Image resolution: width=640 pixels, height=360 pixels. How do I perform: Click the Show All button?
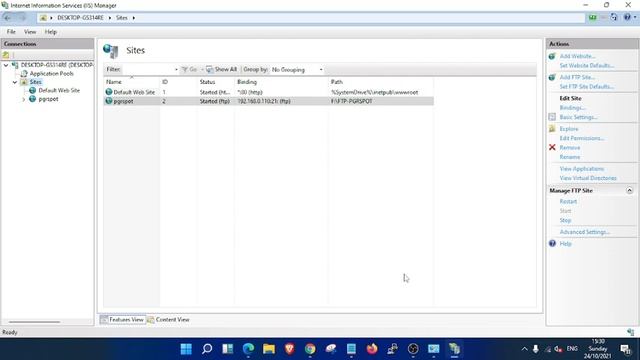point(222,70)
